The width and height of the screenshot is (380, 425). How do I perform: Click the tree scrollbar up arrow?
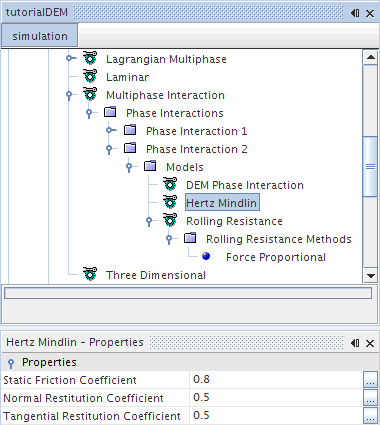[371, 57]
